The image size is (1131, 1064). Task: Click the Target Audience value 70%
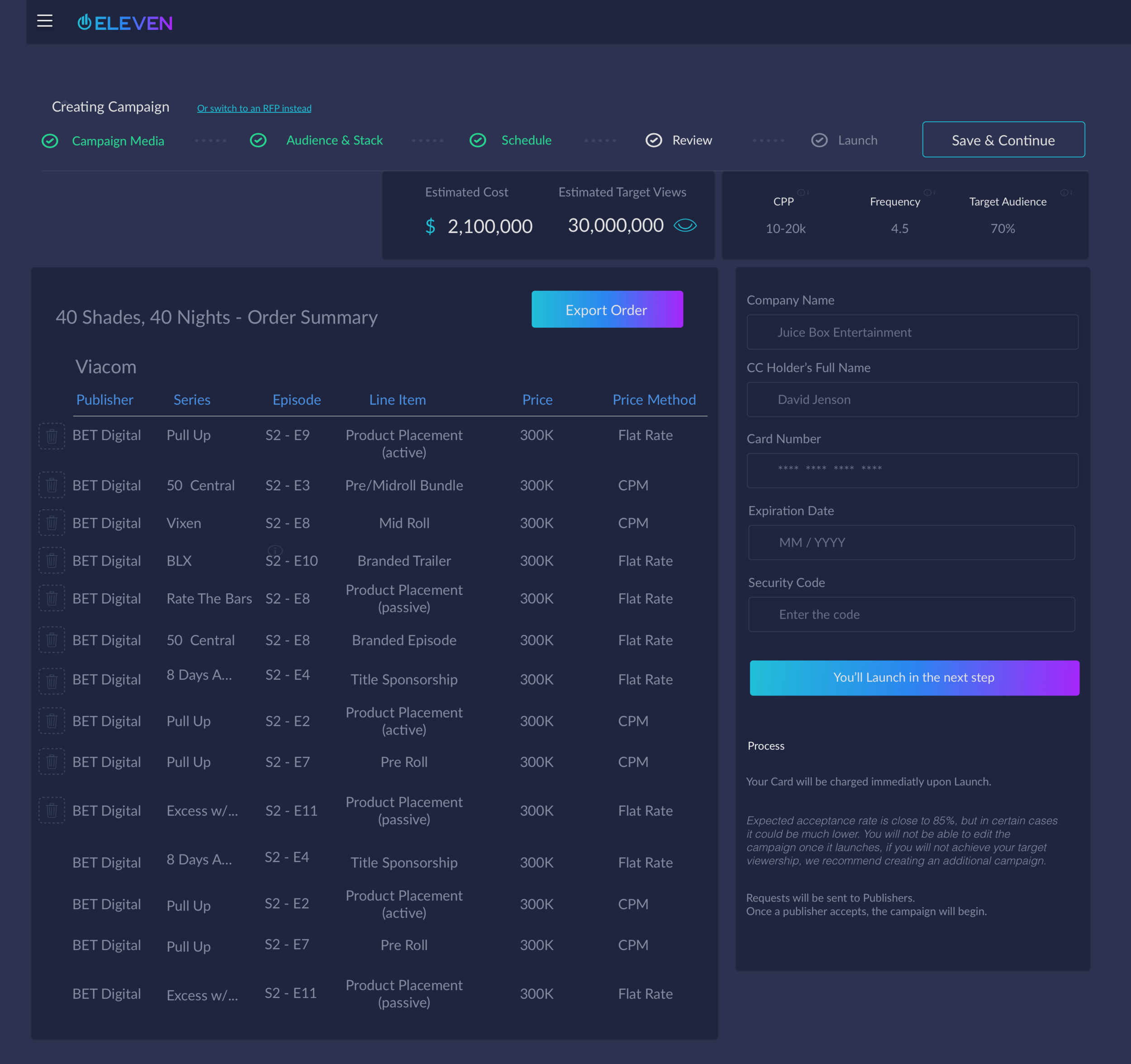point(1002,228)
